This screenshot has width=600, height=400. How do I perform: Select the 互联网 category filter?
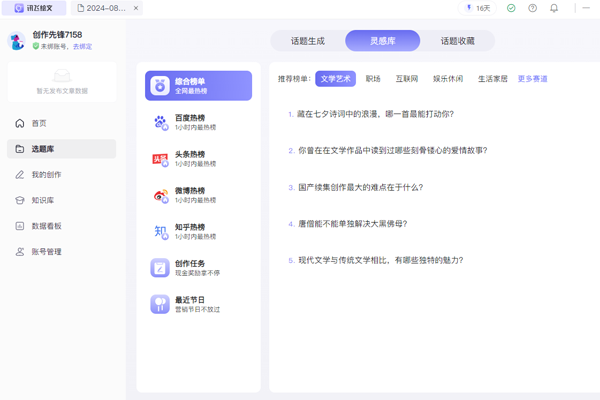407,79
